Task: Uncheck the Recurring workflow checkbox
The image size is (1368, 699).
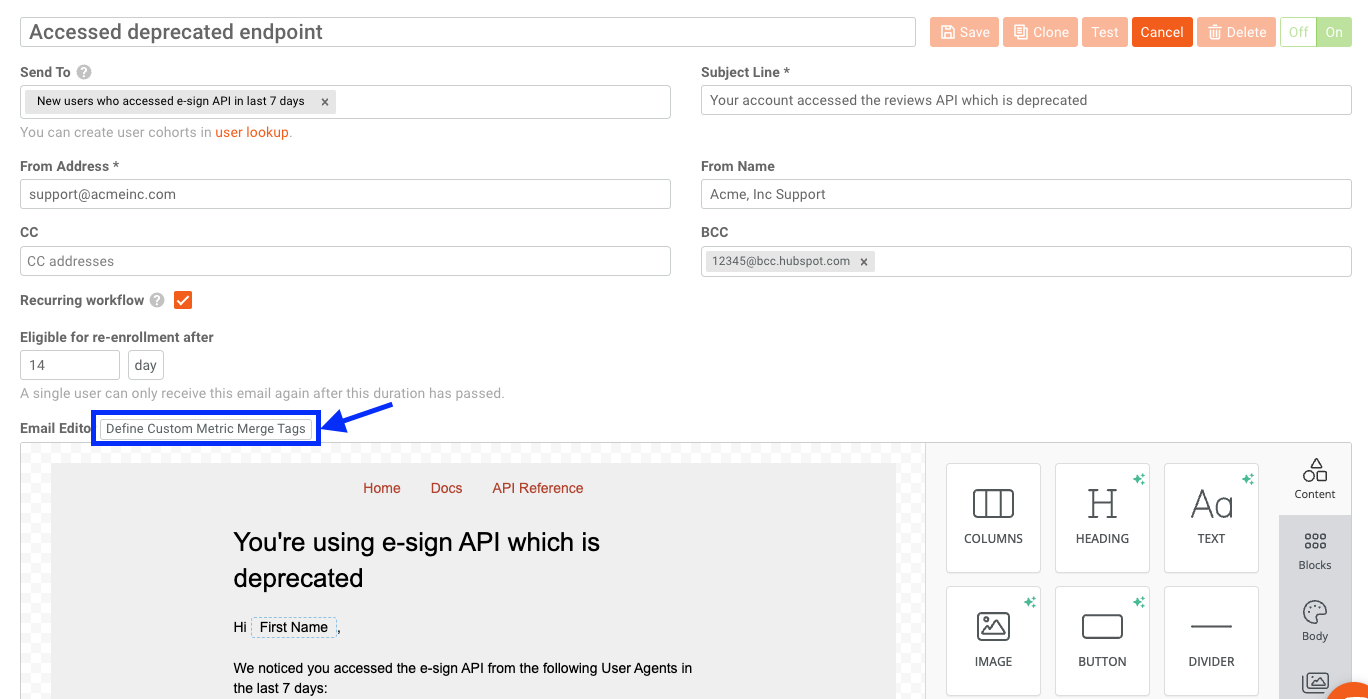Action: coord(183,300)
